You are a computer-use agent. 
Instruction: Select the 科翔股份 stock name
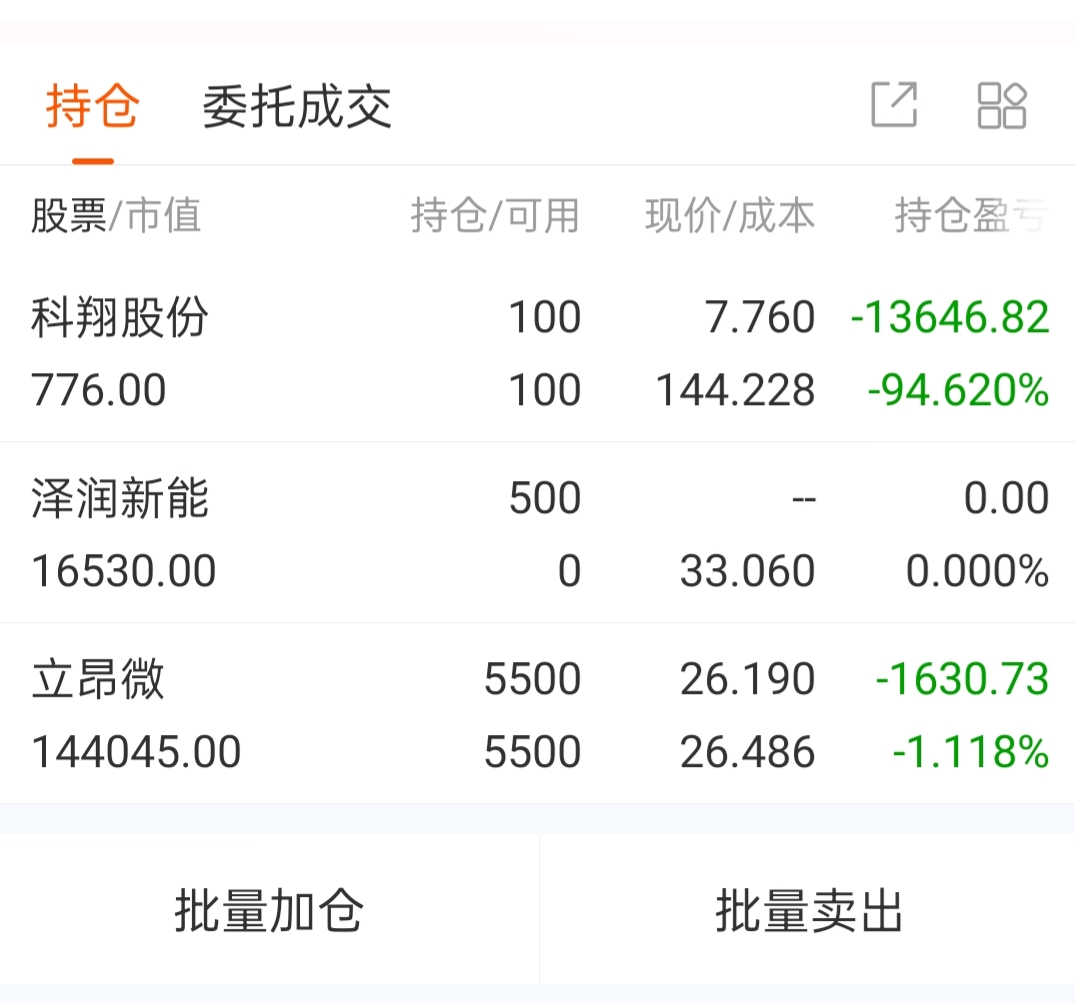pyautogui.click(x=120, y=318)
